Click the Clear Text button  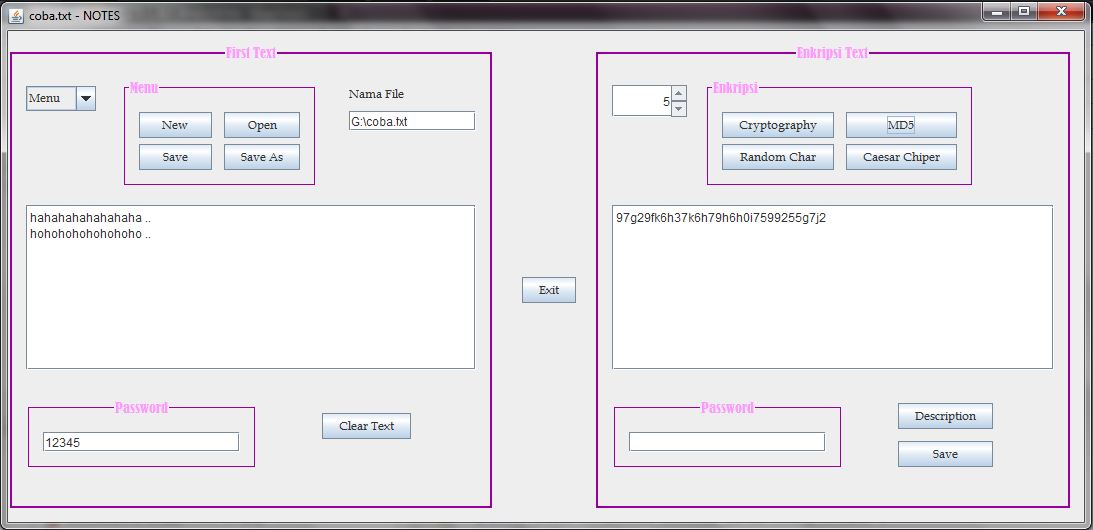[367, 426]
